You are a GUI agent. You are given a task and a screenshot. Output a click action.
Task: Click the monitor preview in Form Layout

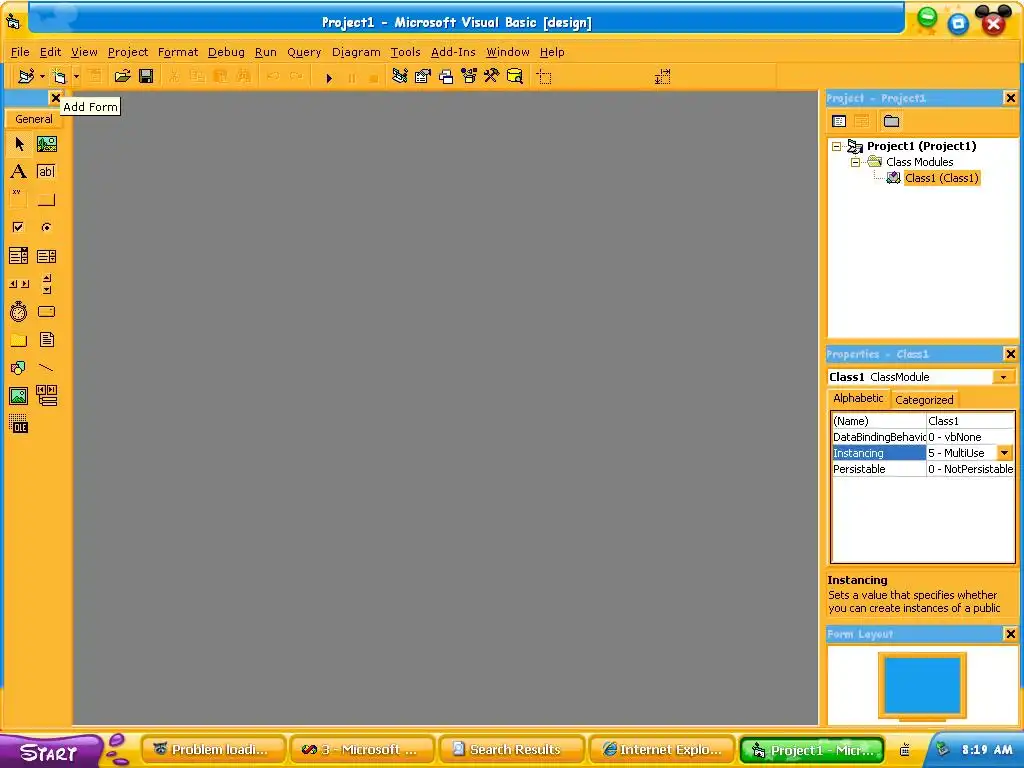pyautogui.click(x=921, y=686)
